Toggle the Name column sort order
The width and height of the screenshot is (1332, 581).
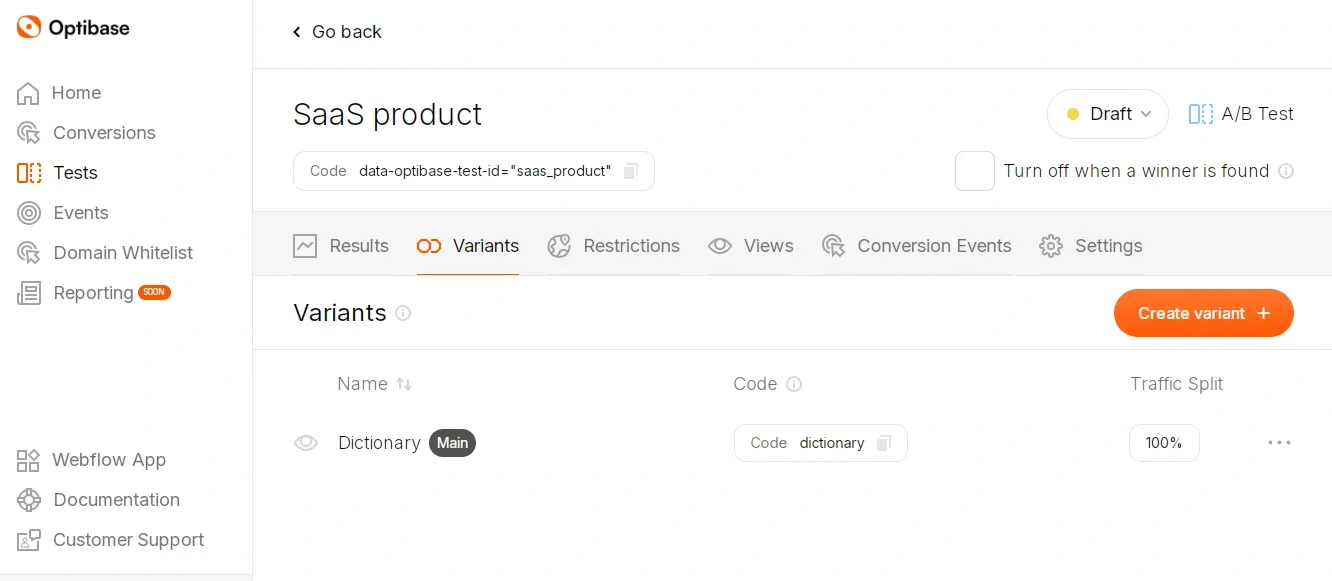(404, 384)
